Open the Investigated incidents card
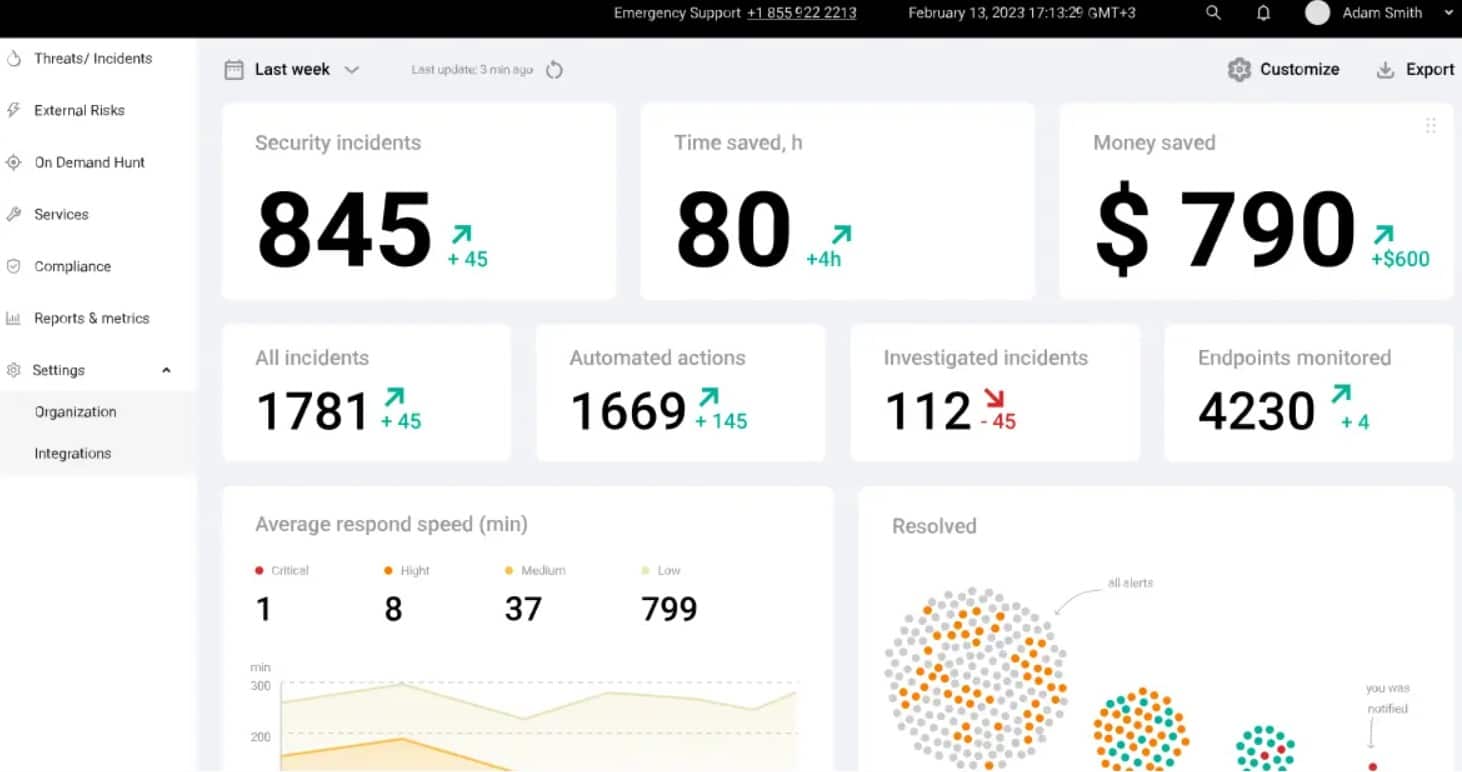This screenshot has width=1462, height=772. tap(994, 393)
